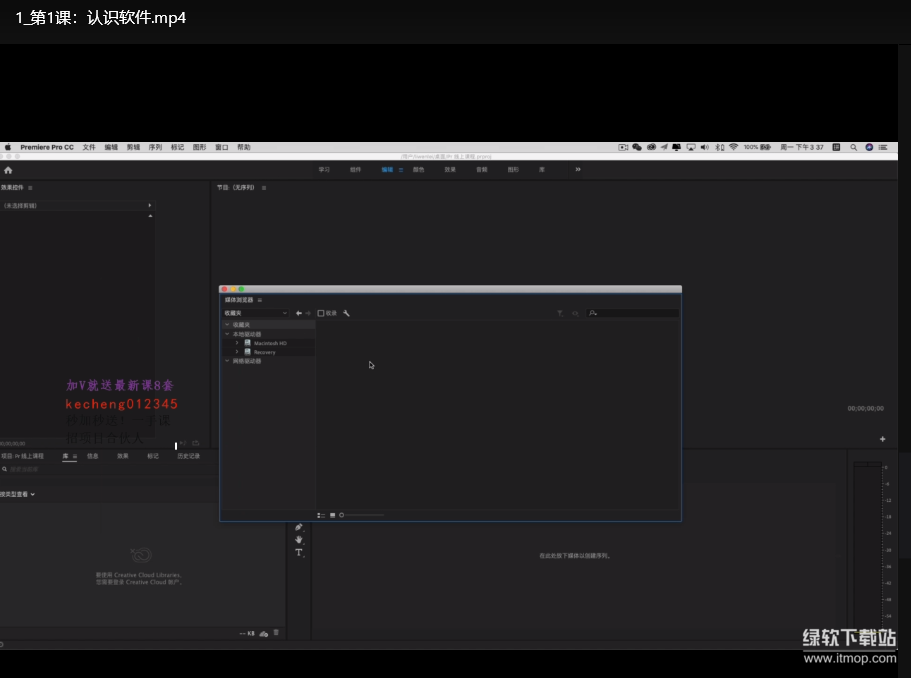Open the 历史记录 tab
The height and width of the screenshot is (678, 911).
[188, 456]
